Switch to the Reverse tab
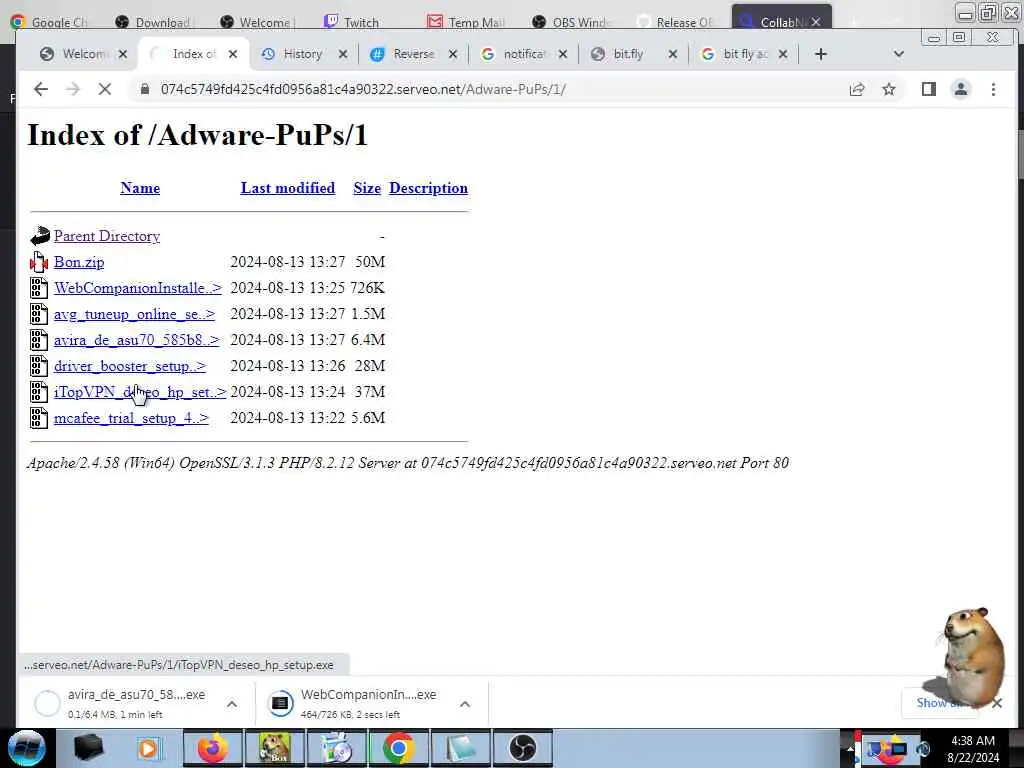 point(413,54)
